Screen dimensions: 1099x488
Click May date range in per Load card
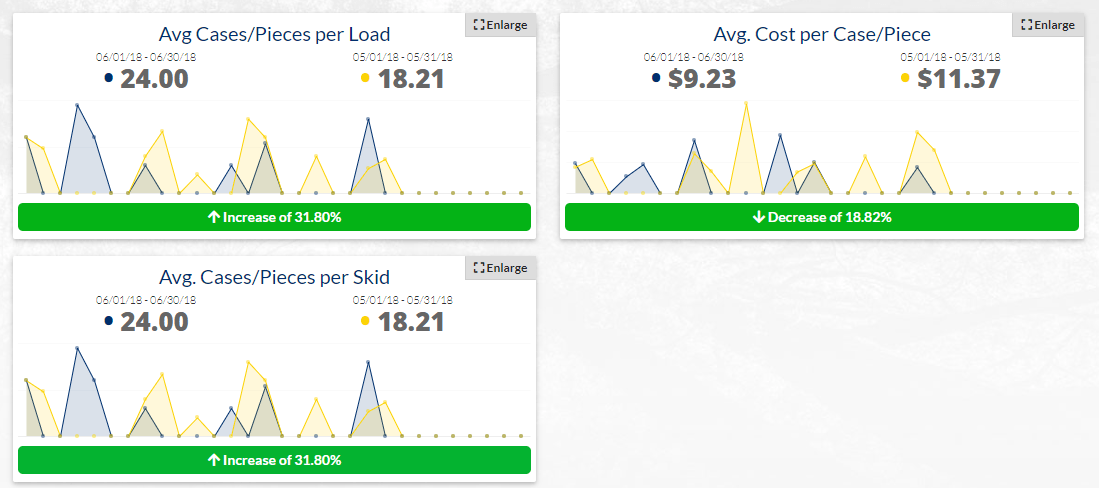tap(403, 57)
